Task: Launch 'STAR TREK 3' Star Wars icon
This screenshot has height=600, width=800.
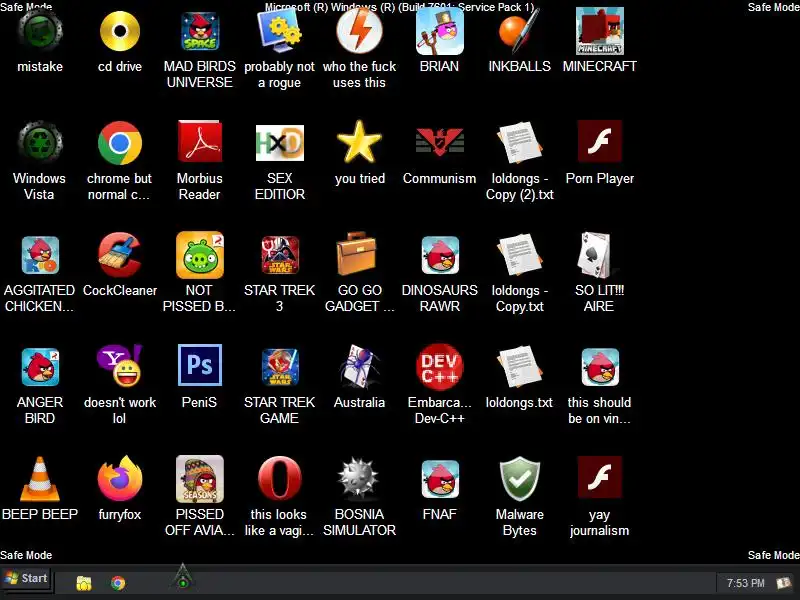Action: point(280,255)
